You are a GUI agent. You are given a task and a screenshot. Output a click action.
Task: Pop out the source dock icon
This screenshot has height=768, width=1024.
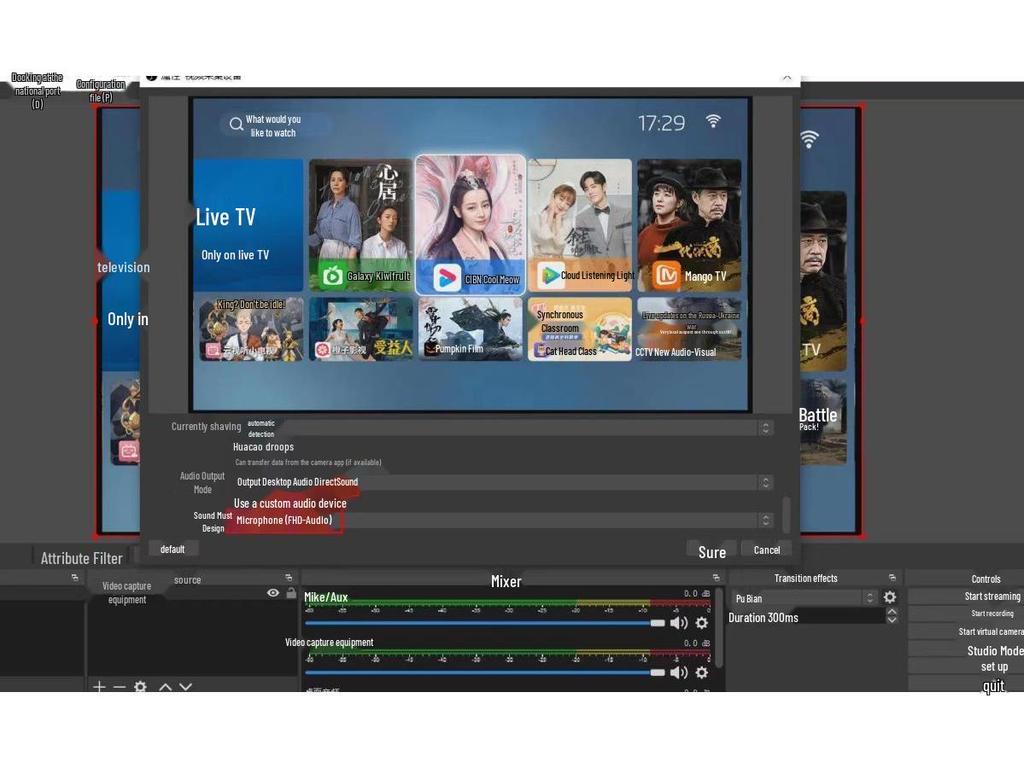point(289,578)
